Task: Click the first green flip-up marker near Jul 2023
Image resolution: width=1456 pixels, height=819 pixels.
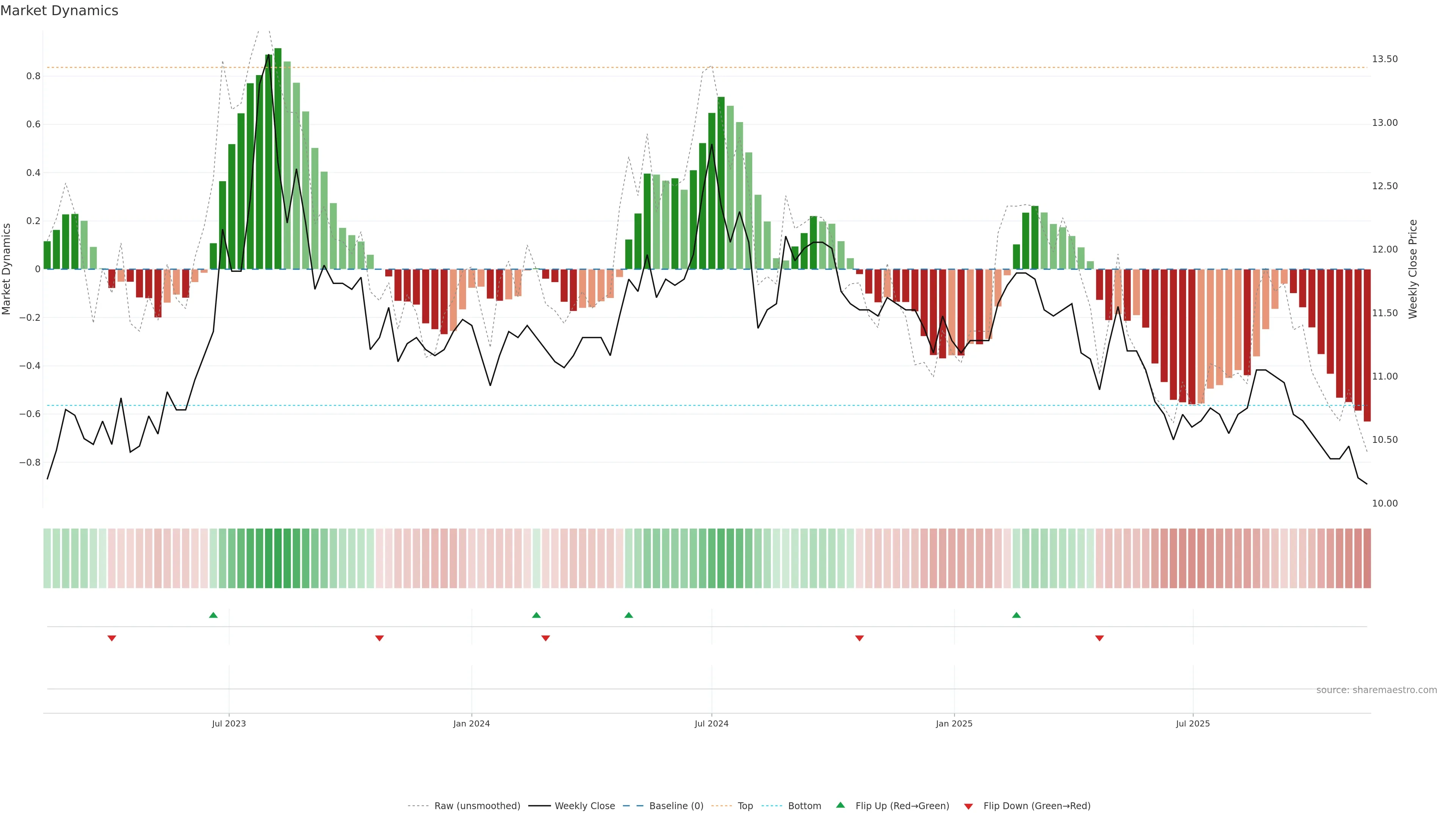Action: [213, 615]
